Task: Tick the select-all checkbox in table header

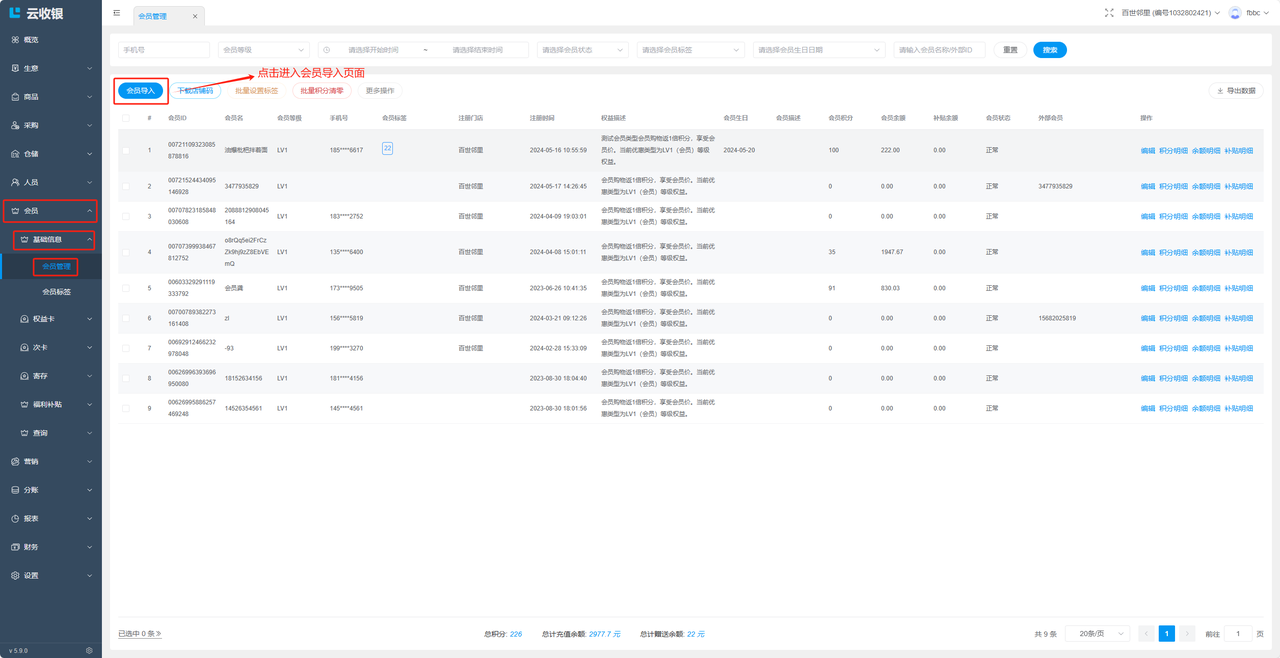Action: [x=126, y=118]
